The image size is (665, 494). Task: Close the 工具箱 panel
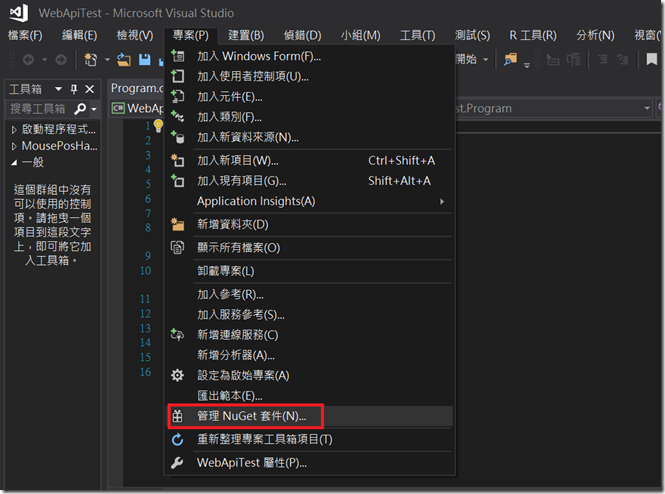tap(89, 89)
